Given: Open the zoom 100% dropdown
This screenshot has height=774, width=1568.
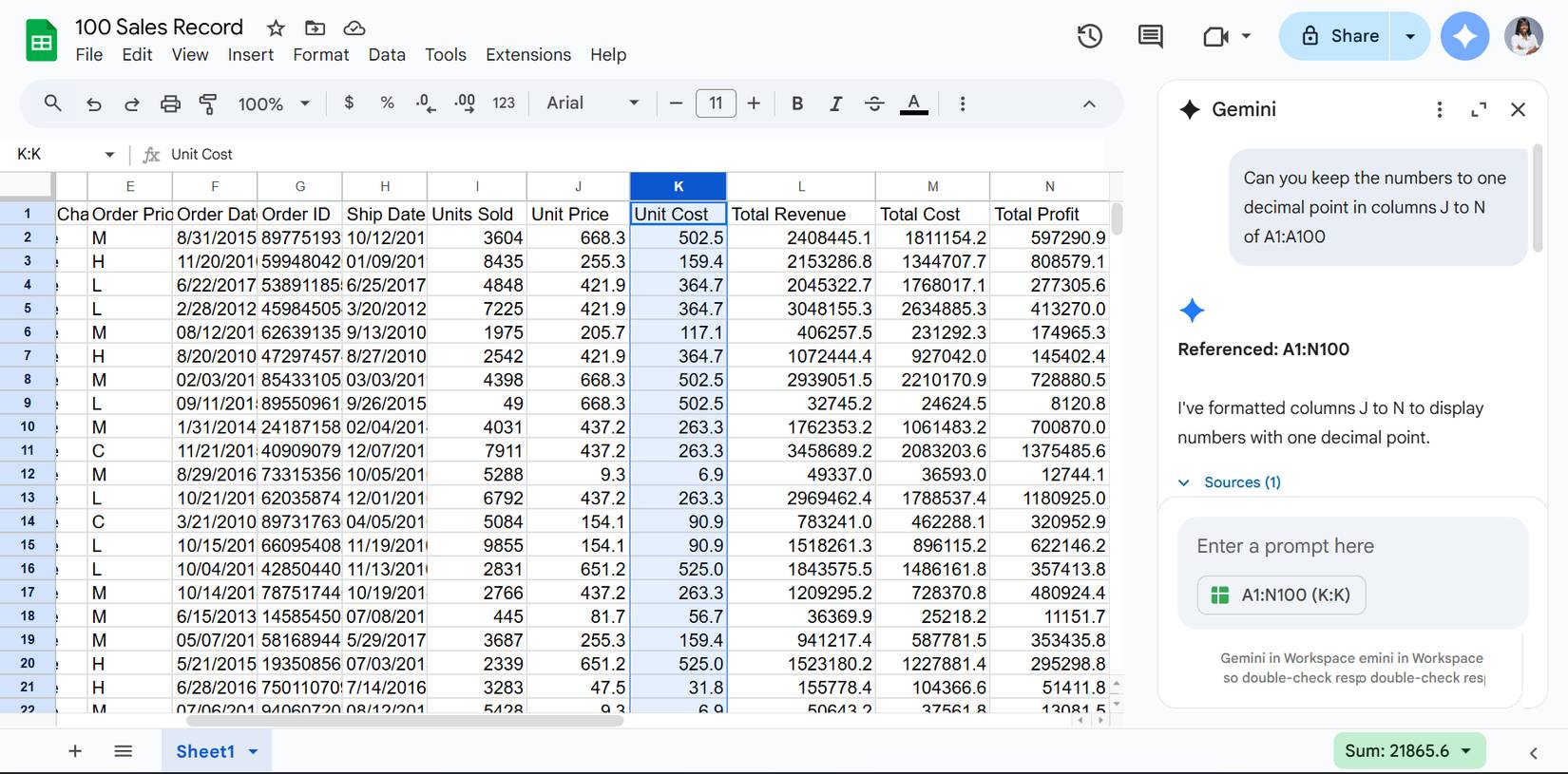Looking at the screenshot, I should pyautogui.click(x=274, y=104).
